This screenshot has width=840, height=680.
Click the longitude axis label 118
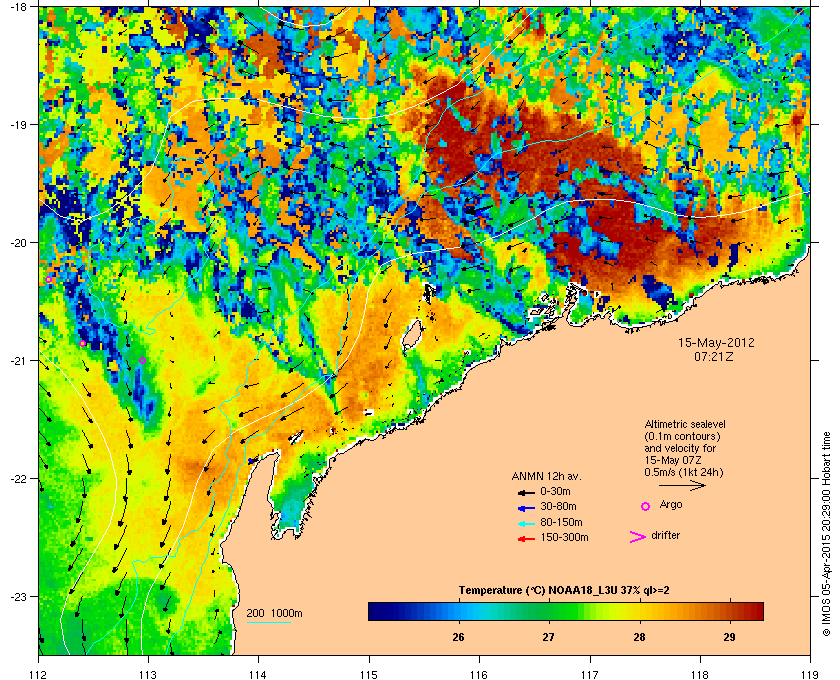click(700, 674)
